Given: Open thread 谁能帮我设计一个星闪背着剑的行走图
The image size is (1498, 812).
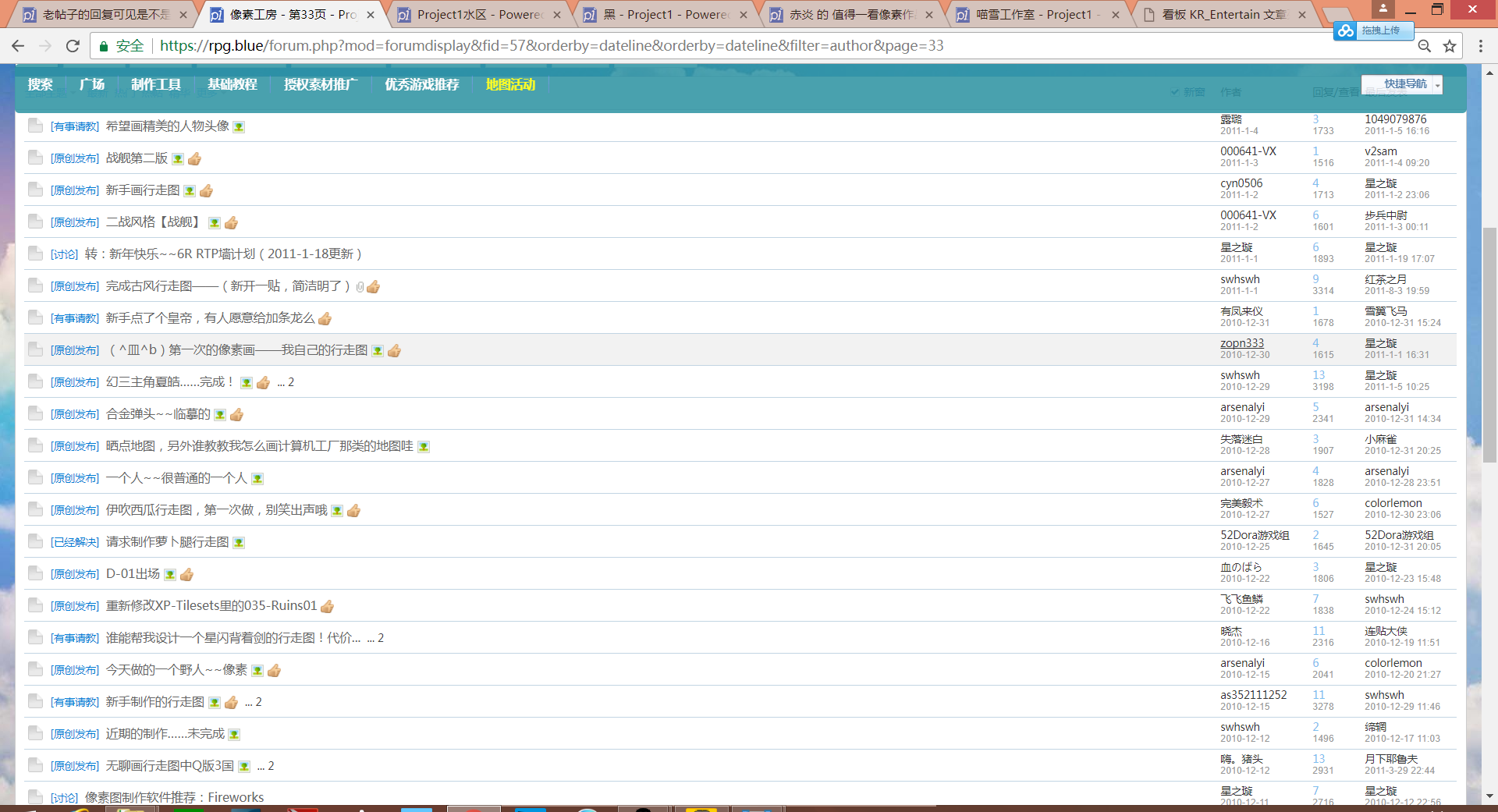Looking at the screenshot, I should [x=233, y=638].
